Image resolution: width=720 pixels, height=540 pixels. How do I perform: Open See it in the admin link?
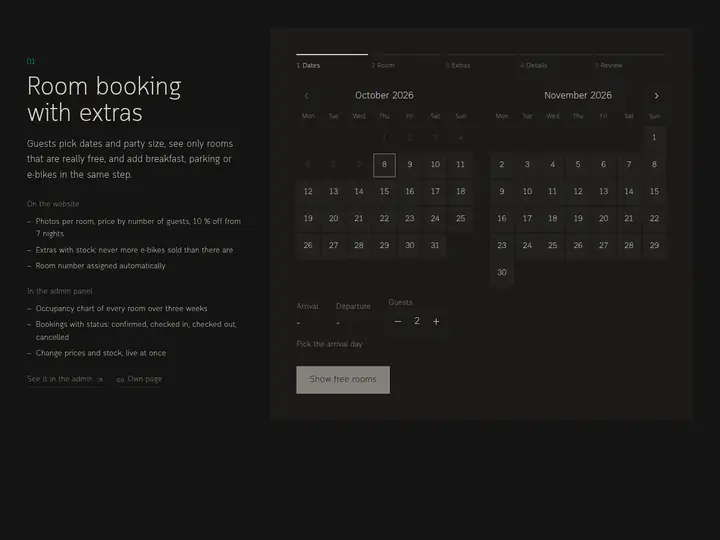pyautogui.click(x=65, y=379)
